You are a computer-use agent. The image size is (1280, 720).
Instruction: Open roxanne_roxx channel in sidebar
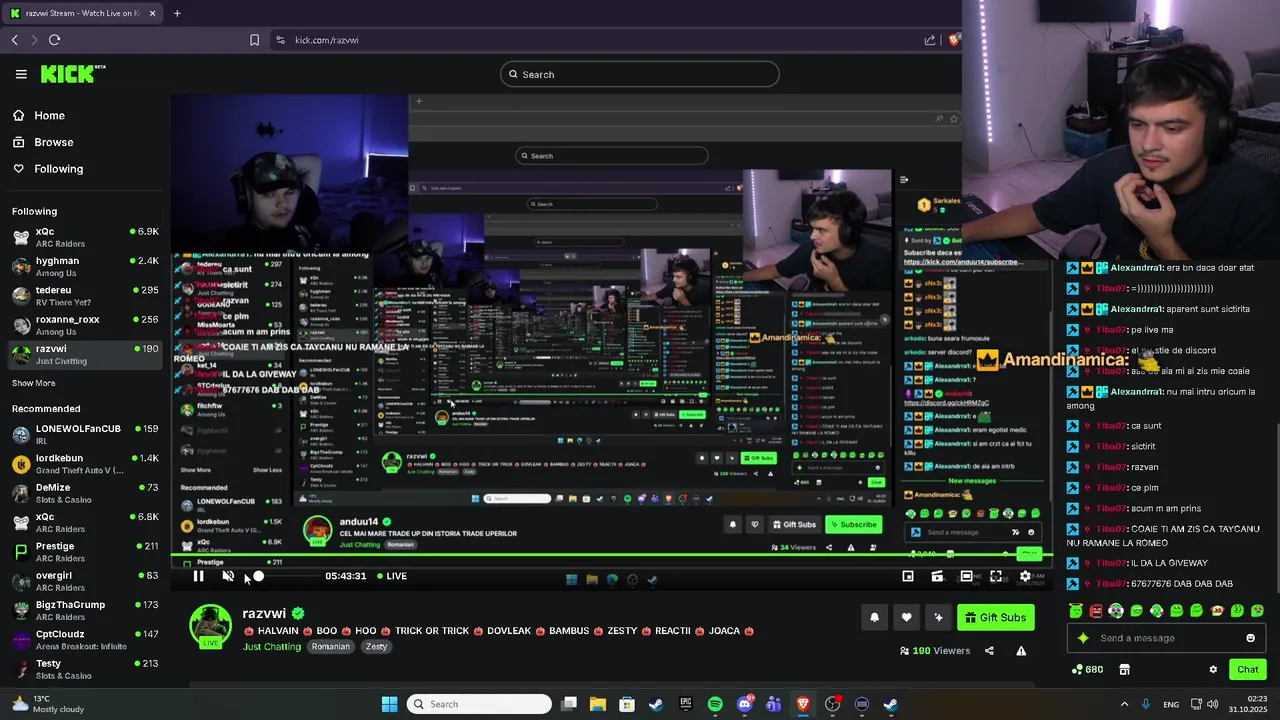coord(85,325)
